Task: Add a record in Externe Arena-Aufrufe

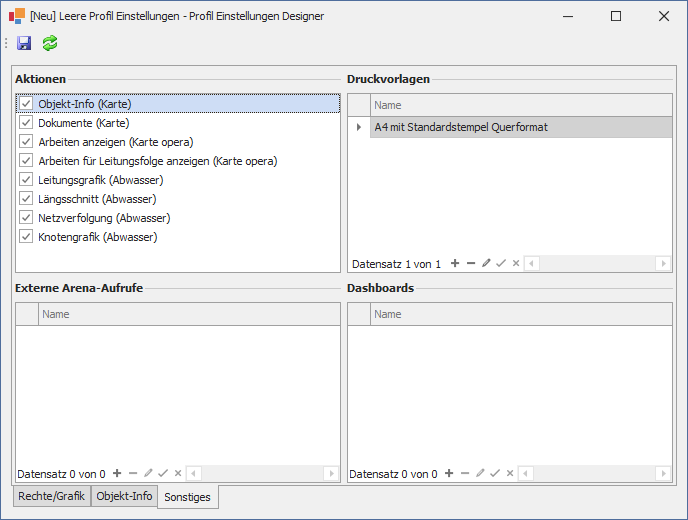Action: point(117,474)
